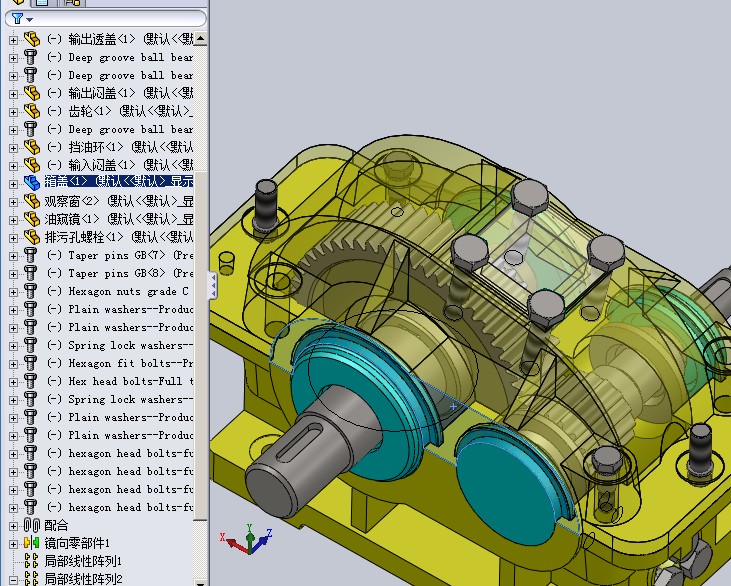Click the funnel filter icon above the tree
The image size is (731, 586).
click(x=17, y=19)
